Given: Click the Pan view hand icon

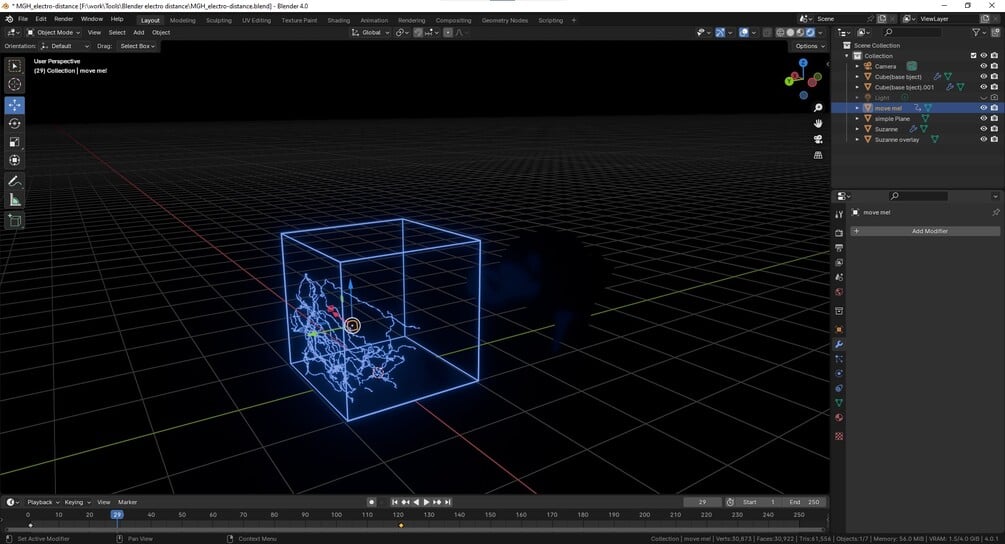Looking at the screenshot, I should click(818, 124).
